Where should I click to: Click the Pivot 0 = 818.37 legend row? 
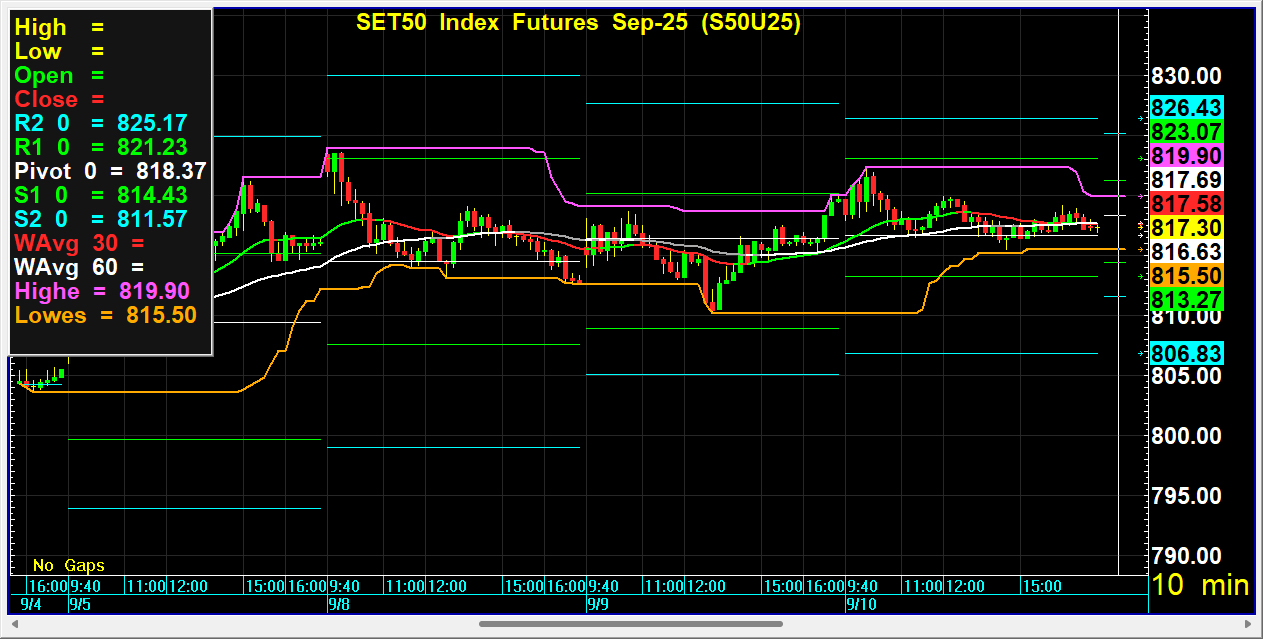click(111, 171)
